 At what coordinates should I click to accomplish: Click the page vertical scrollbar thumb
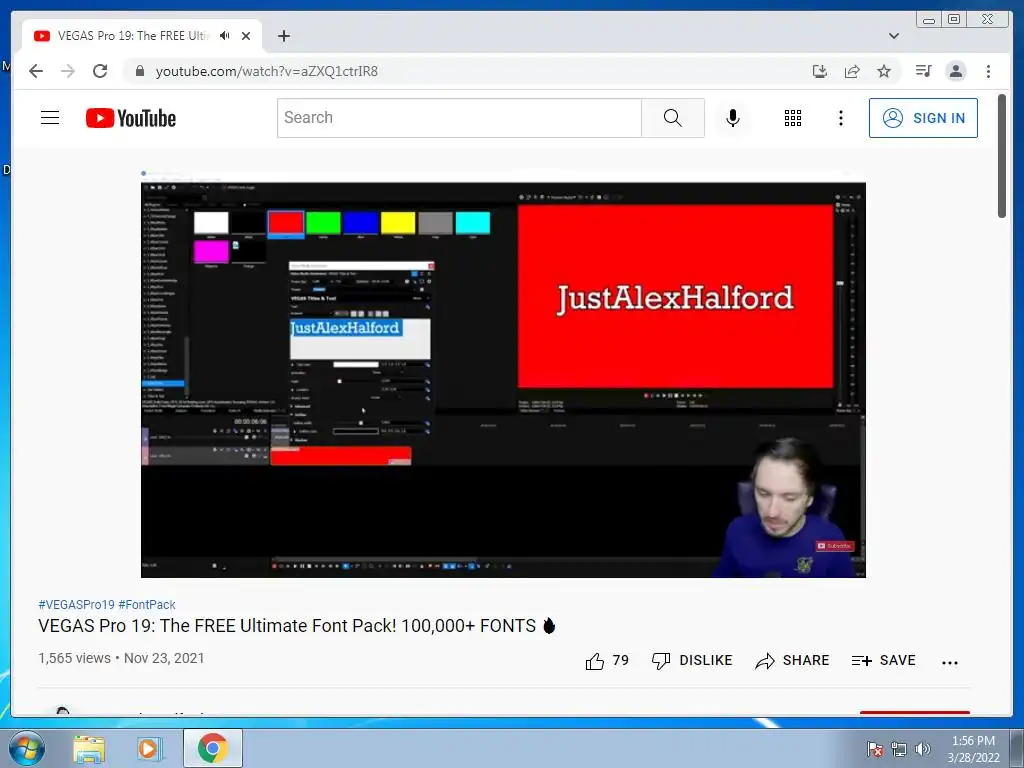[x=1001, y=156]
